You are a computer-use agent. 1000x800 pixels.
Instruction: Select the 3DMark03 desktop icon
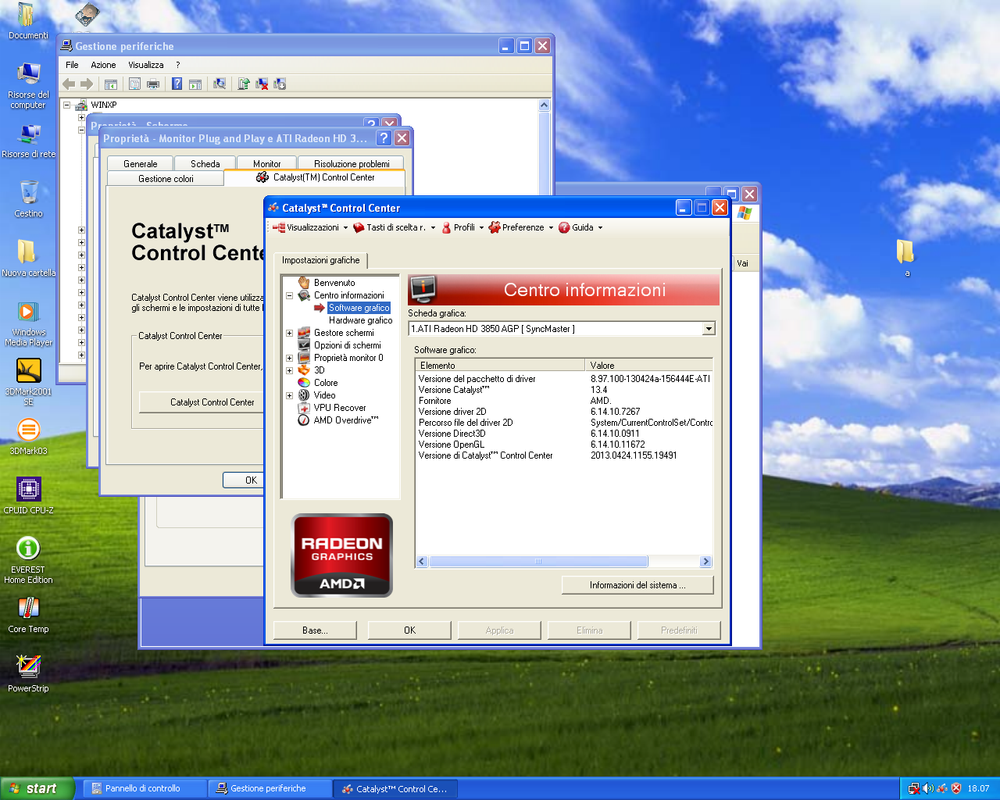(x=28, y=430)
